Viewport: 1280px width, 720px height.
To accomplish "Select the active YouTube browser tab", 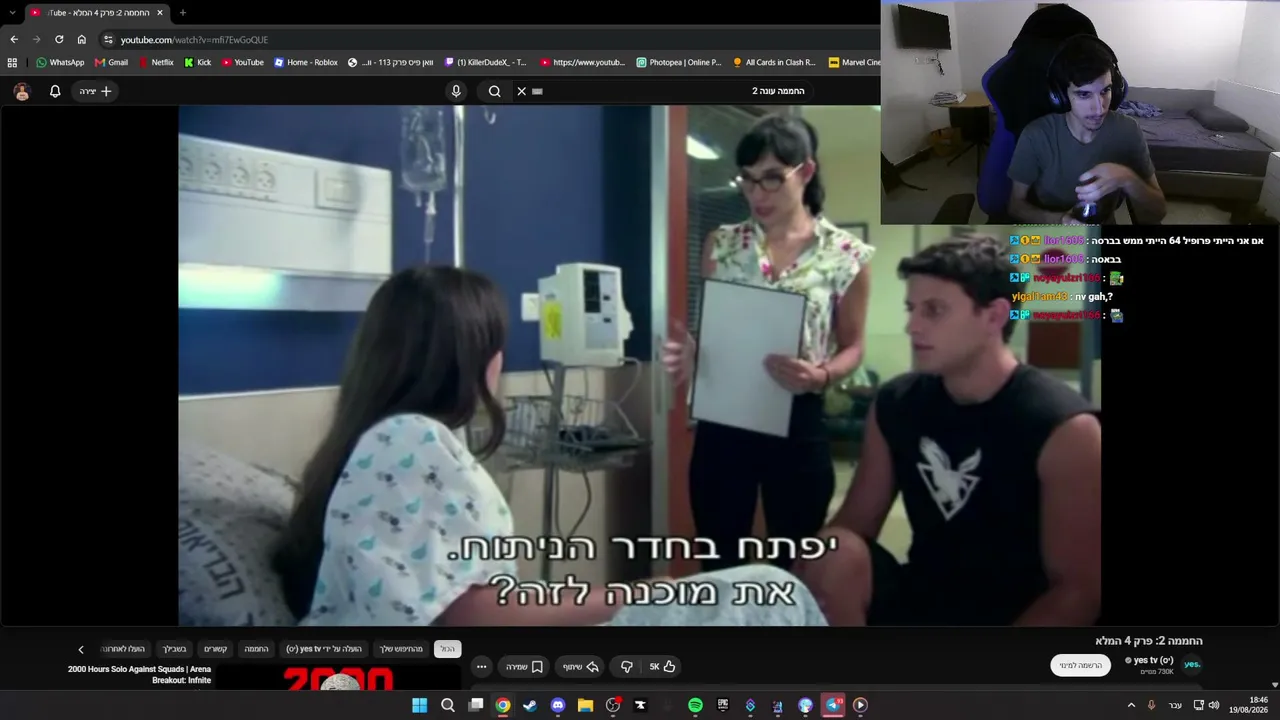I will tap(96, 13).
